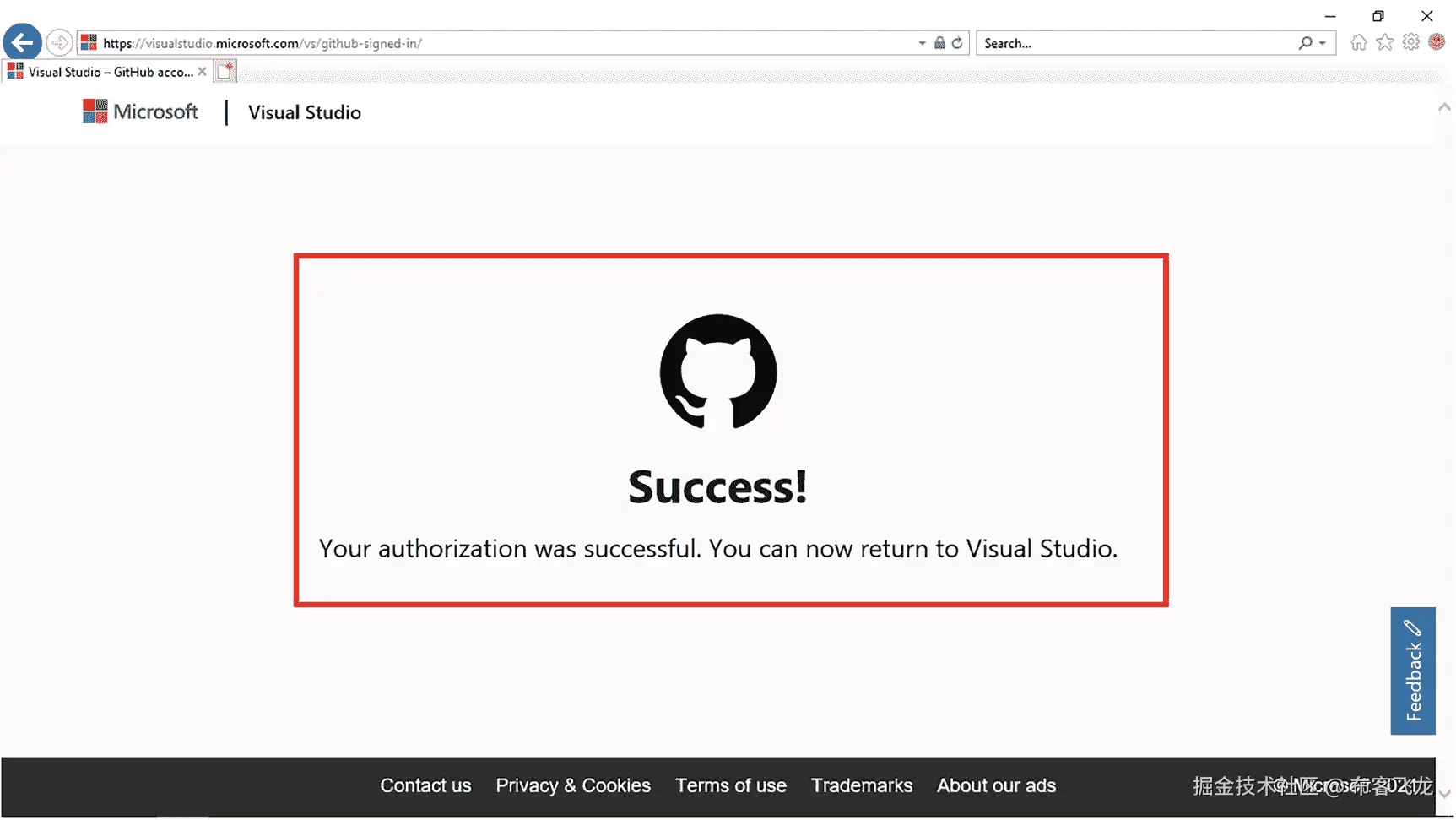Click the smiley feedback icon in browser toolbar
The width and height of the screenshot is (1456, 820).
[x=1437, y=42]
